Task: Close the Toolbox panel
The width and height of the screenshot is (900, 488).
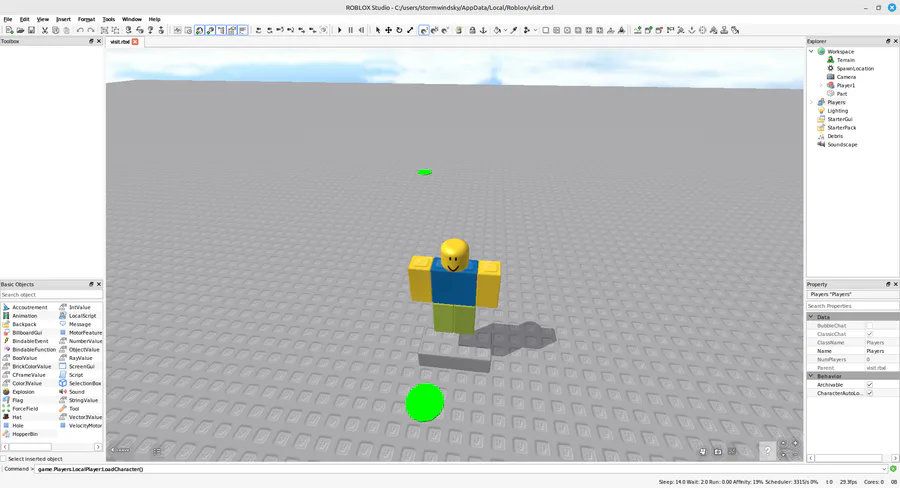Action: point(99,41)
